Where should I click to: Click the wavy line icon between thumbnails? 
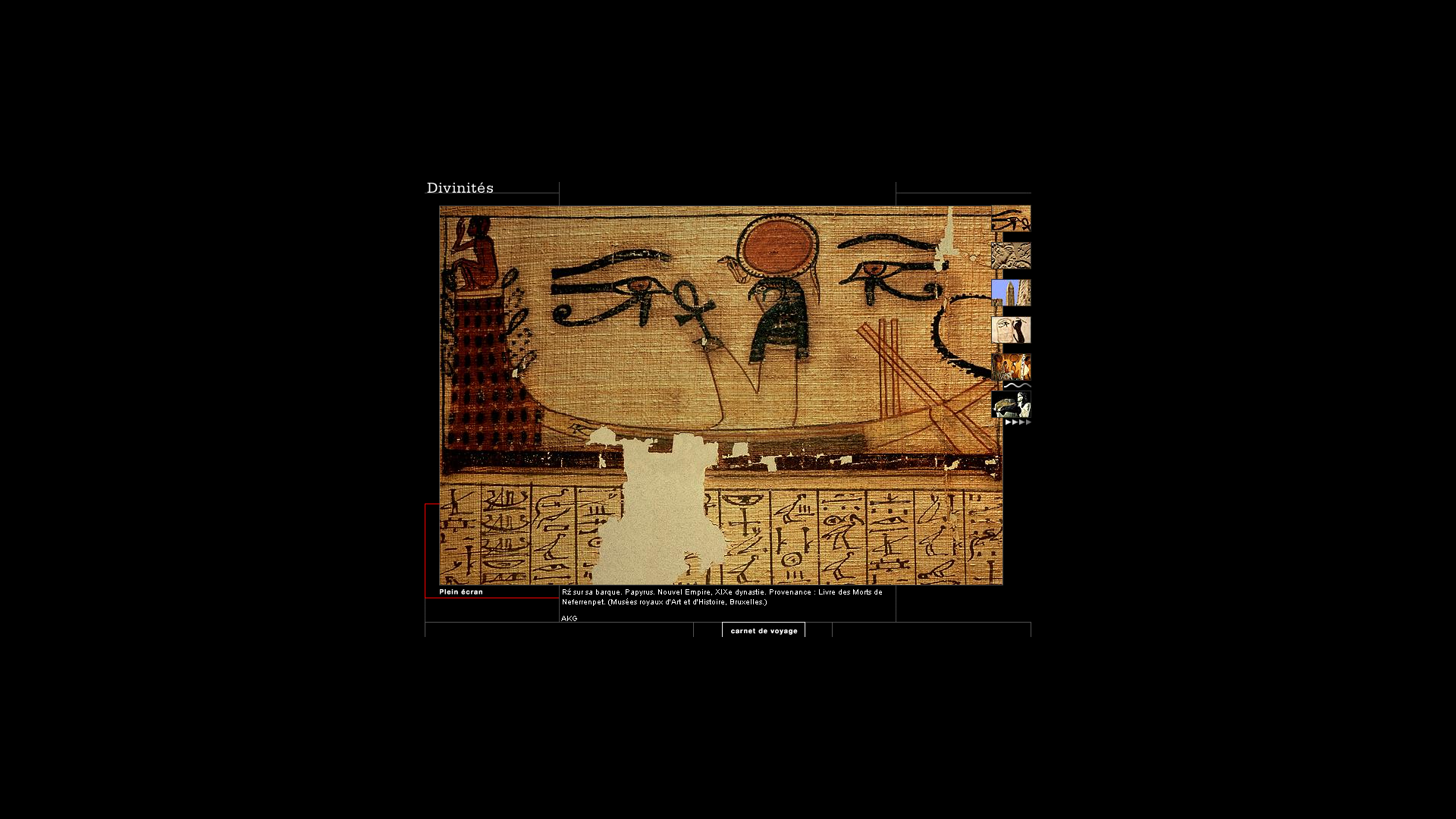click(1017, 386)
